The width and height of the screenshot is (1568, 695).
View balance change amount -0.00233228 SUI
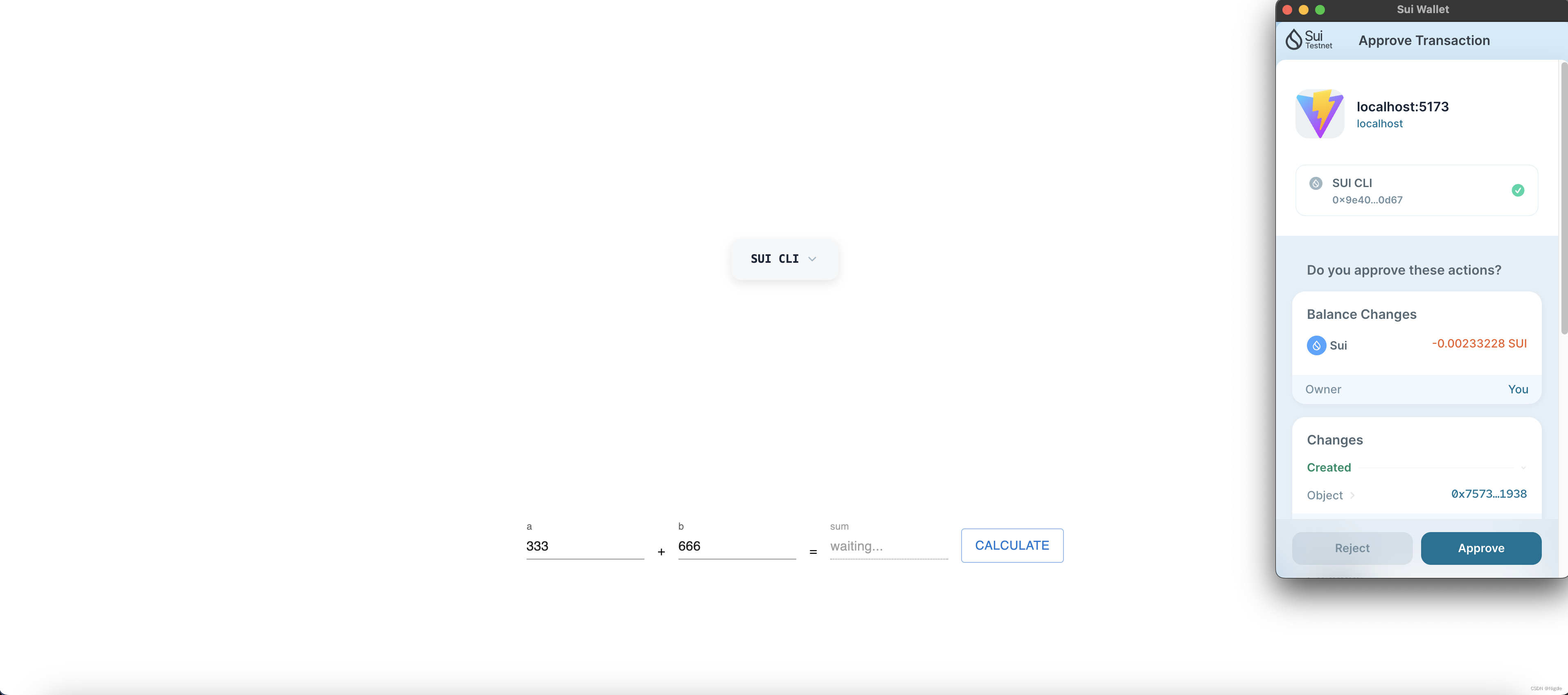coord(1479,344)
